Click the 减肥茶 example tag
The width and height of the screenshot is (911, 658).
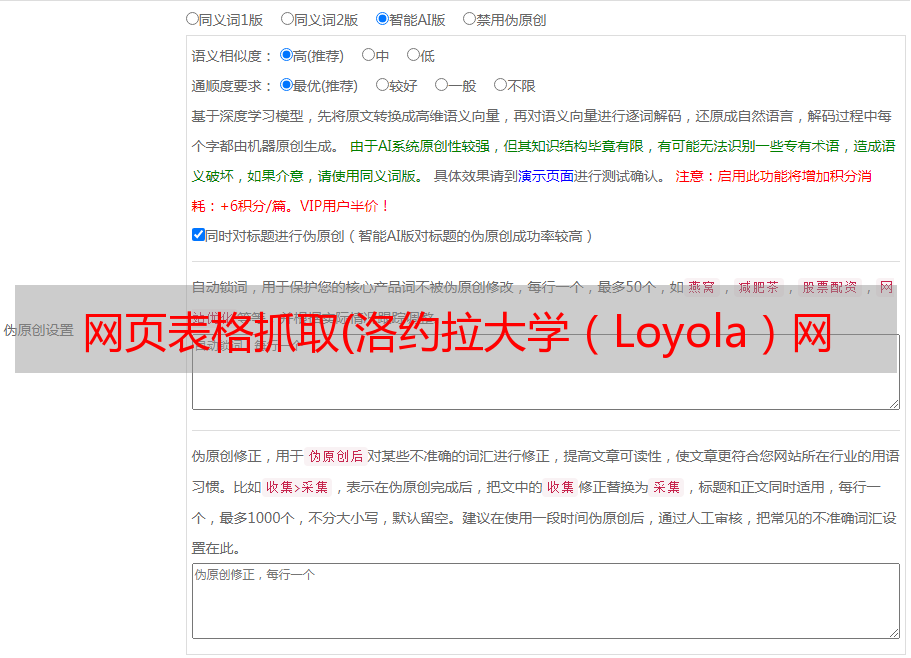click(x=758, y=287)
